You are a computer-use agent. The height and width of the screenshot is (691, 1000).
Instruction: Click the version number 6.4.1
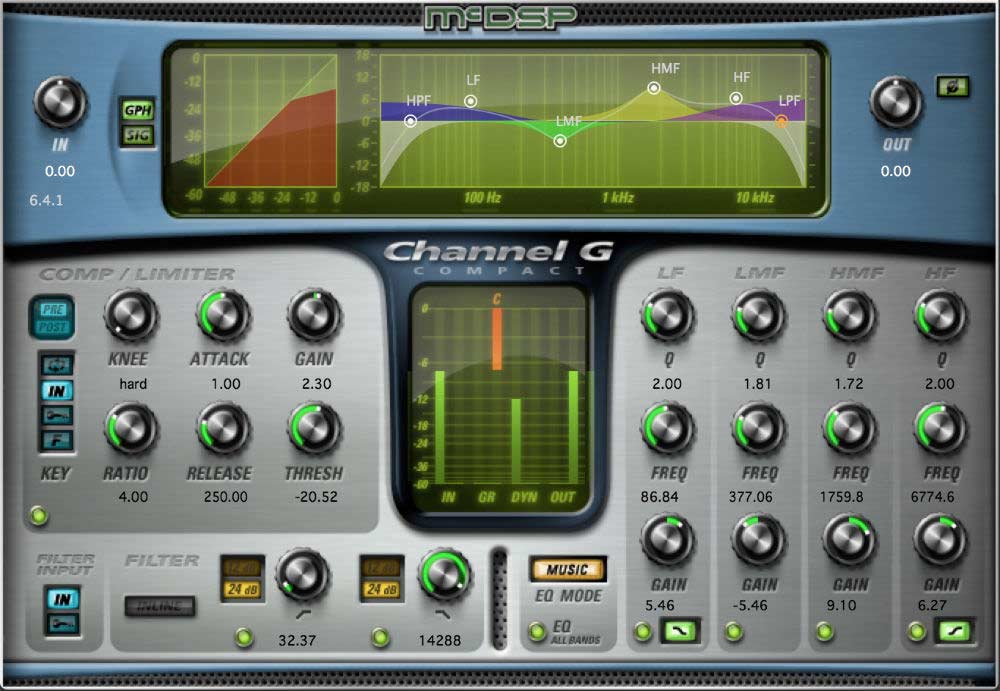[46, 200]
